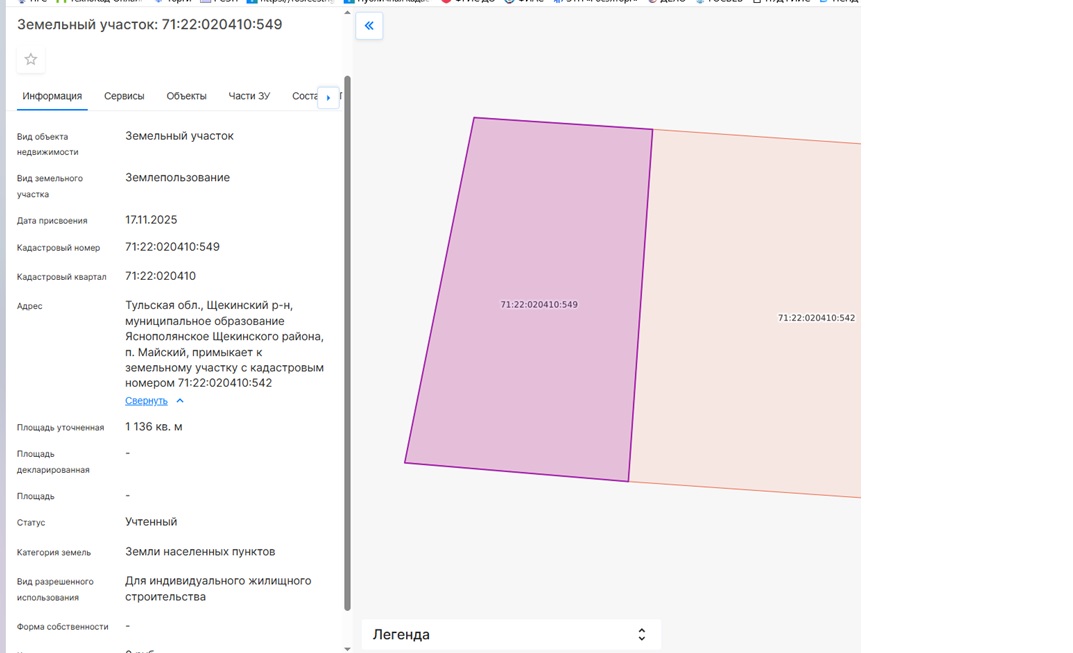This screenshot has width=1073, height=653.
Task: Click the area value "1 136 кв. м"
Action: [154, 427]
